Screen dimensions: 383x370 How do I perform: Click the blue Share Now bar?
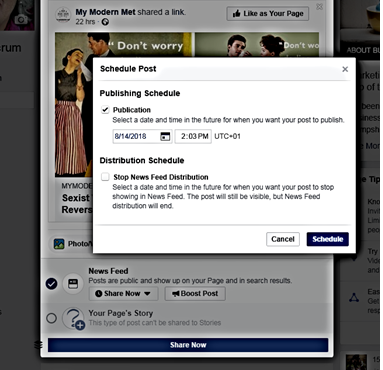coord(188,345)
